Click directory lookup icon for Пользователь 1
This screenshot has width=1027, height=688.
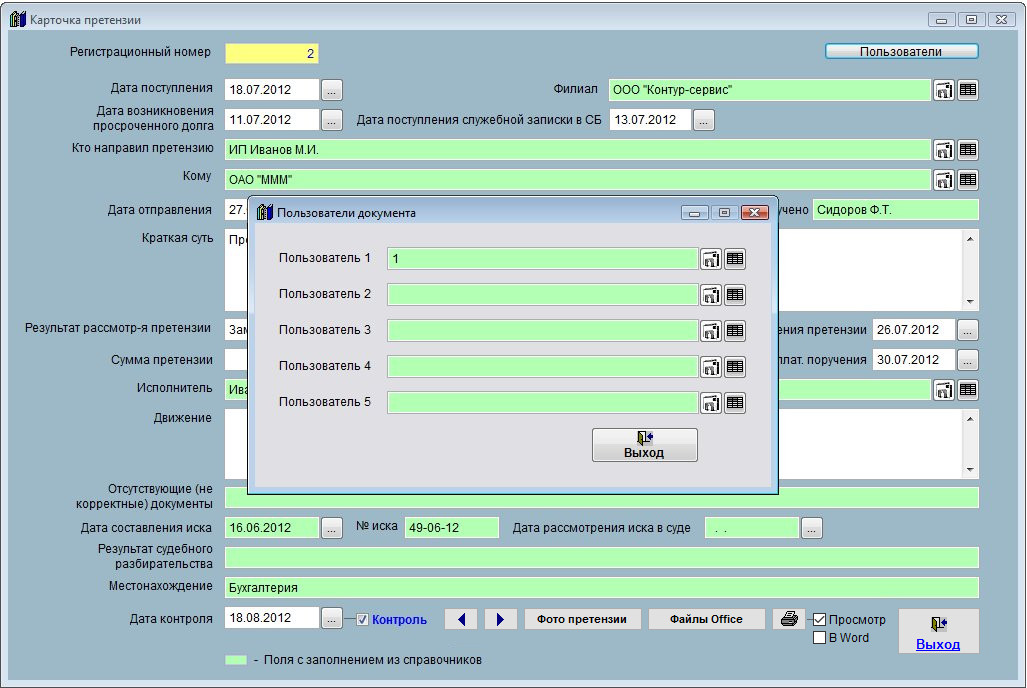(710, 259)
